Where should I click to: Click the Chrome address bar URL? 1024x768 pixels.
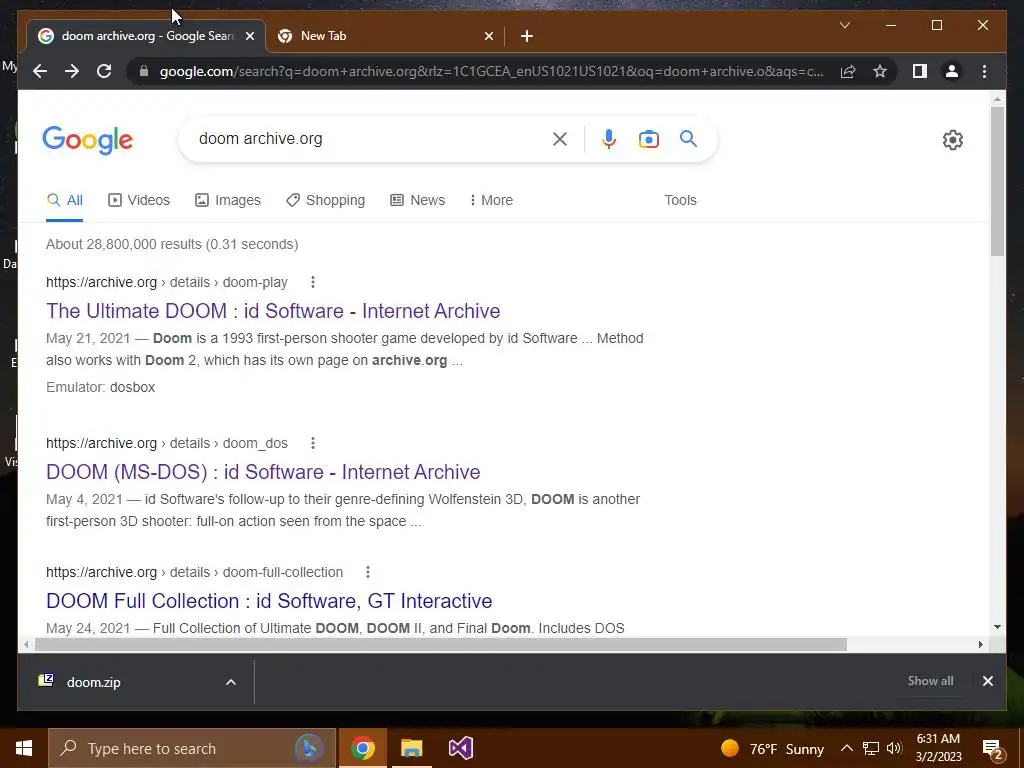[x=491, y=71]
